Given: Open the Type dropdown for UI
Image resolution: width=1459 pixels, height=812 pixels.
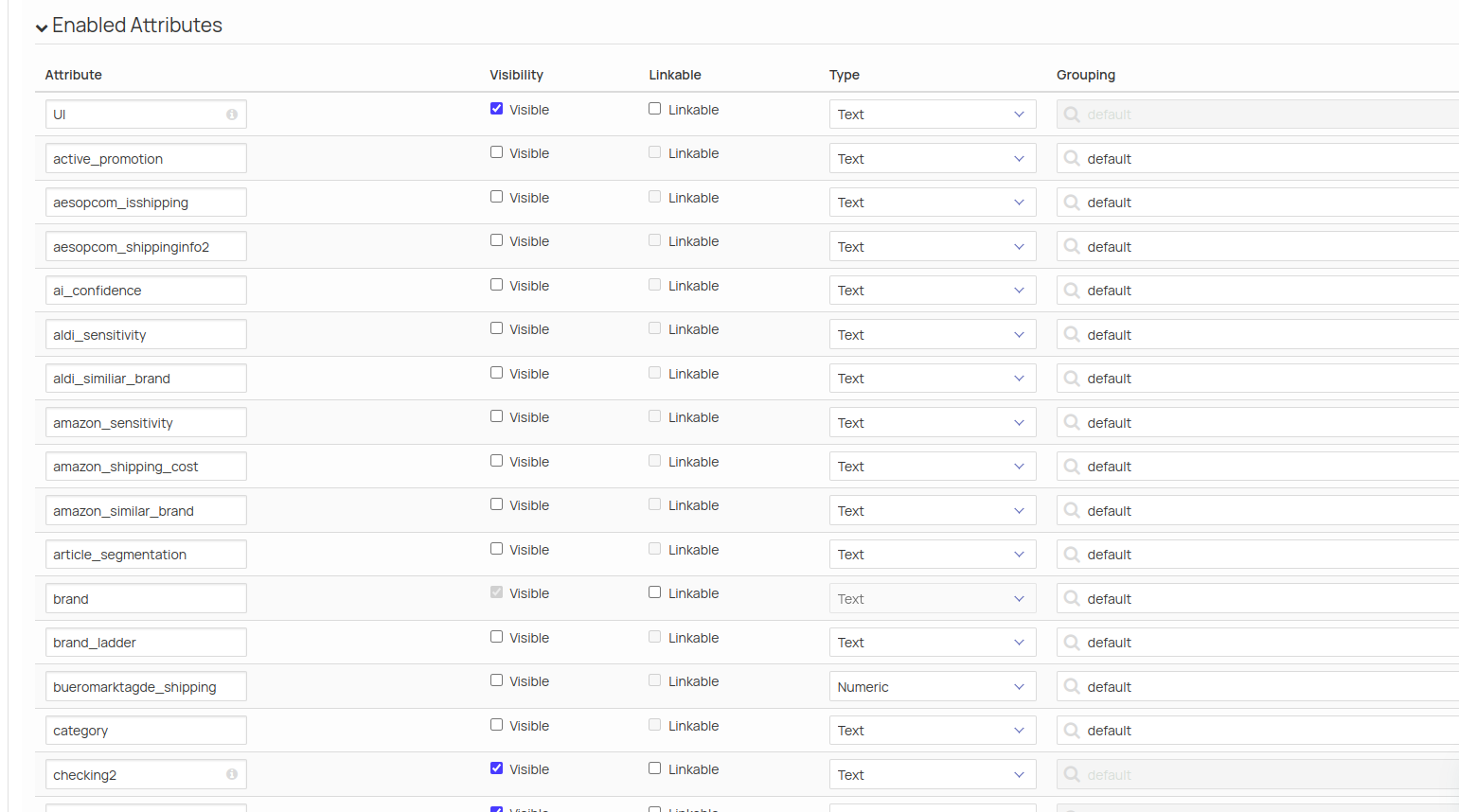Looking at the screenshot, I should [x=933, y=115].
